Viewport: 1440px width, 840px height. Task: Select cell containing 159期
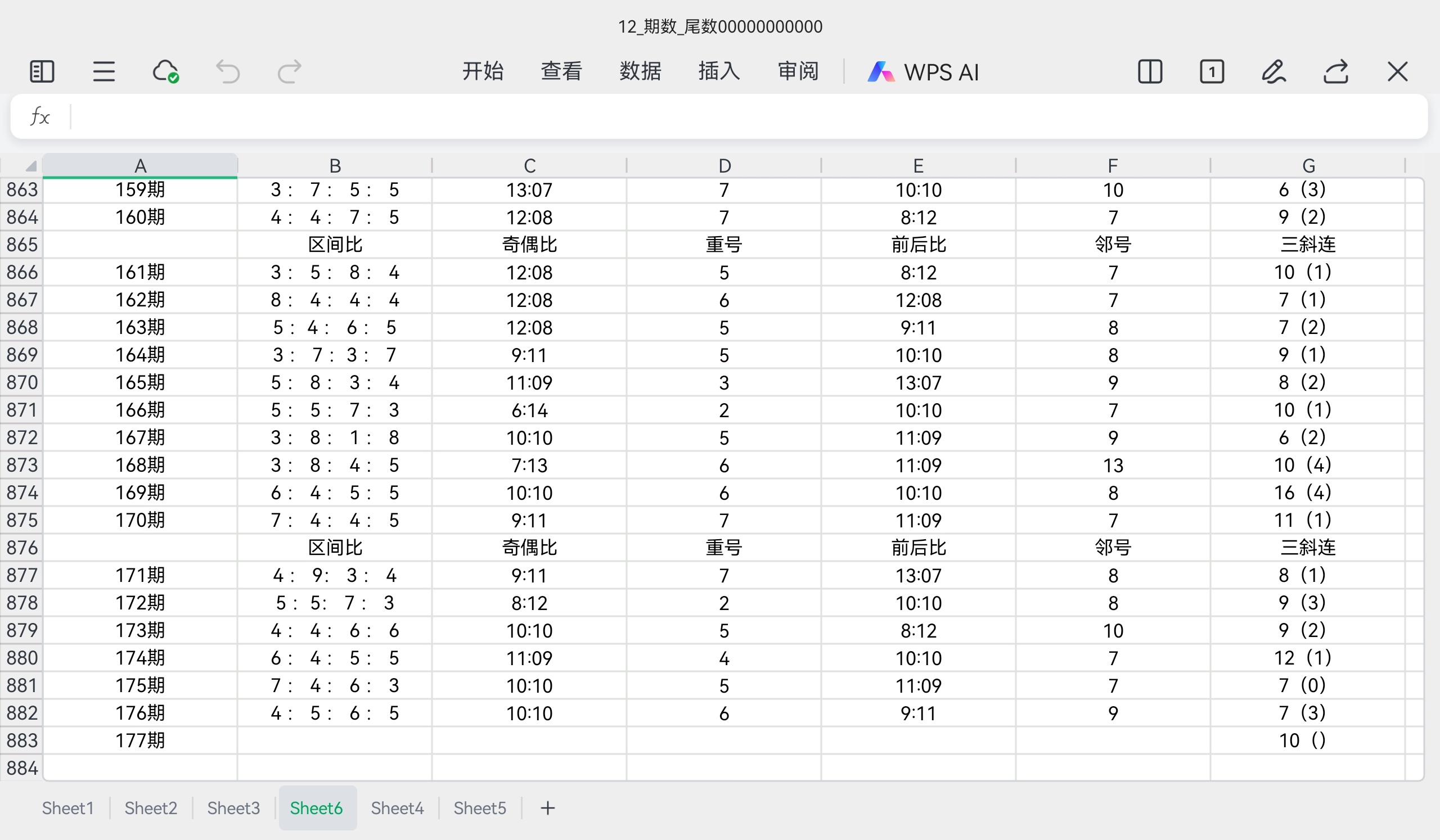pyautogui.click(x=140, y=189)
